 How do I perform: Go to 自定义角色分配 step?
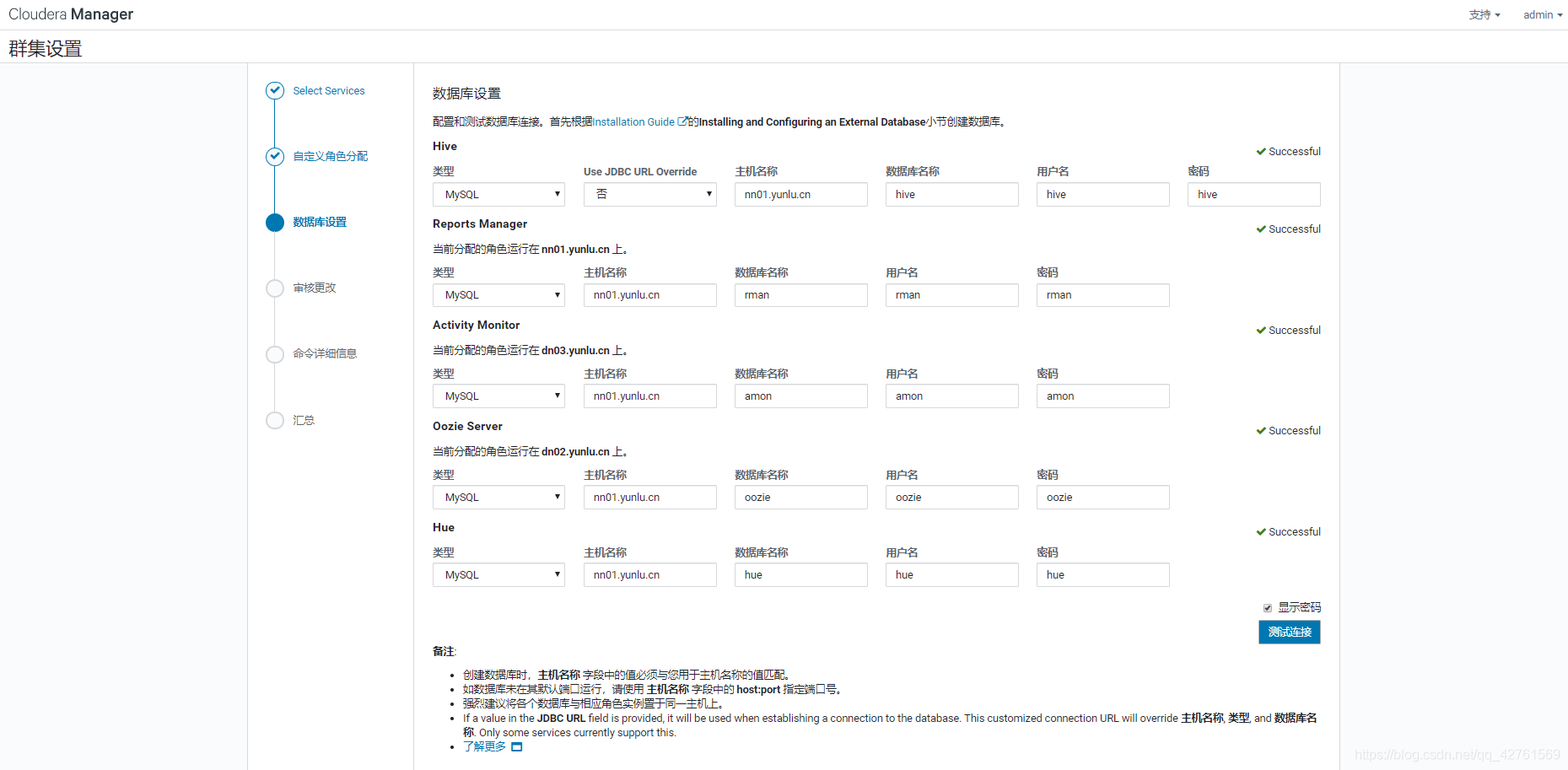click(331, 156)
